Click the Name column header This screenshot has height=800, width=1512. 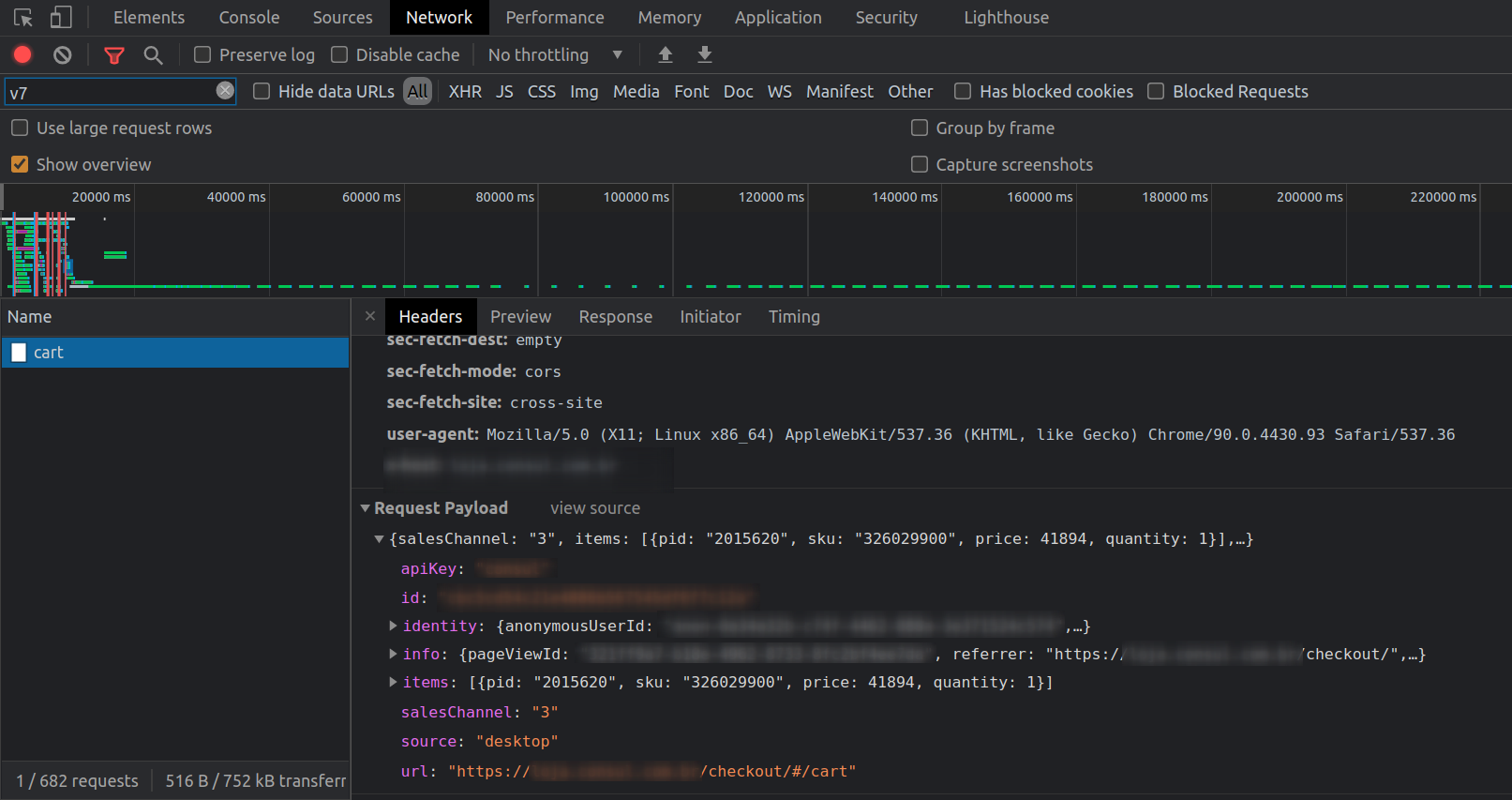click(x=175, y=317)
